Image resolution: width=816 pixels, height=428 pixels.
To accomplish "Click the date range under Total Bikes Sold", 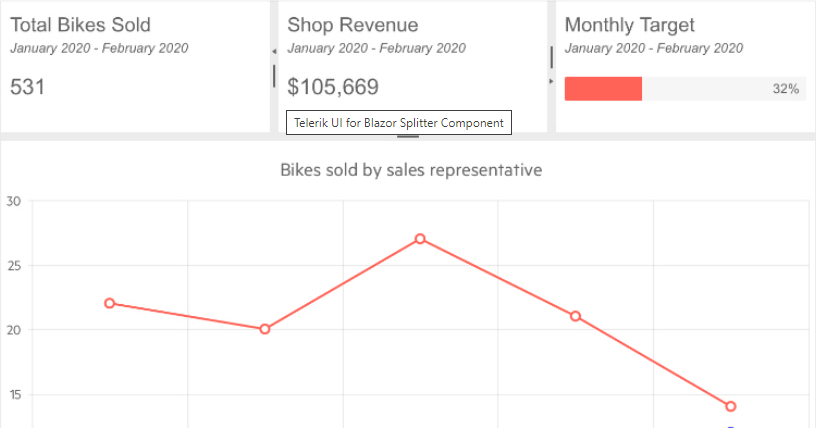I will point(99,48).
